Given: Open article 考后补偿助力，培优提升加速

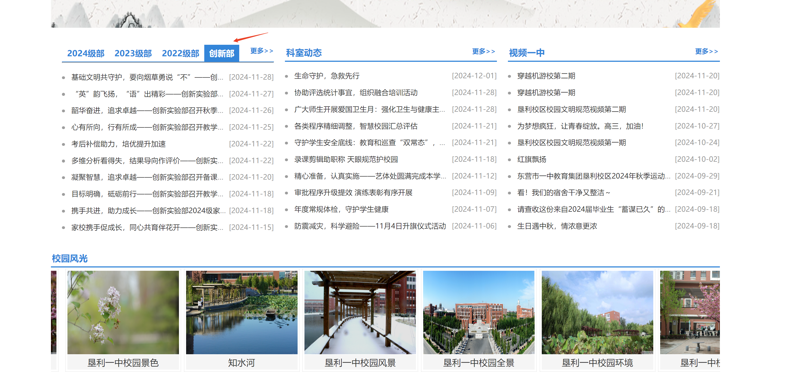Looking at the screenshot, I should coord(118,144).
